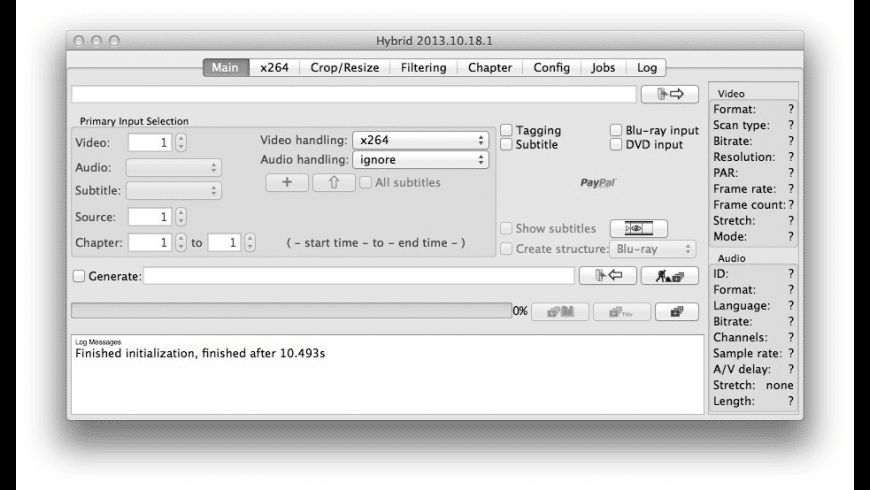Enable the Subtitle checkbox near Tagging
Screen dimensions: 870x490
tap(506, 144)
